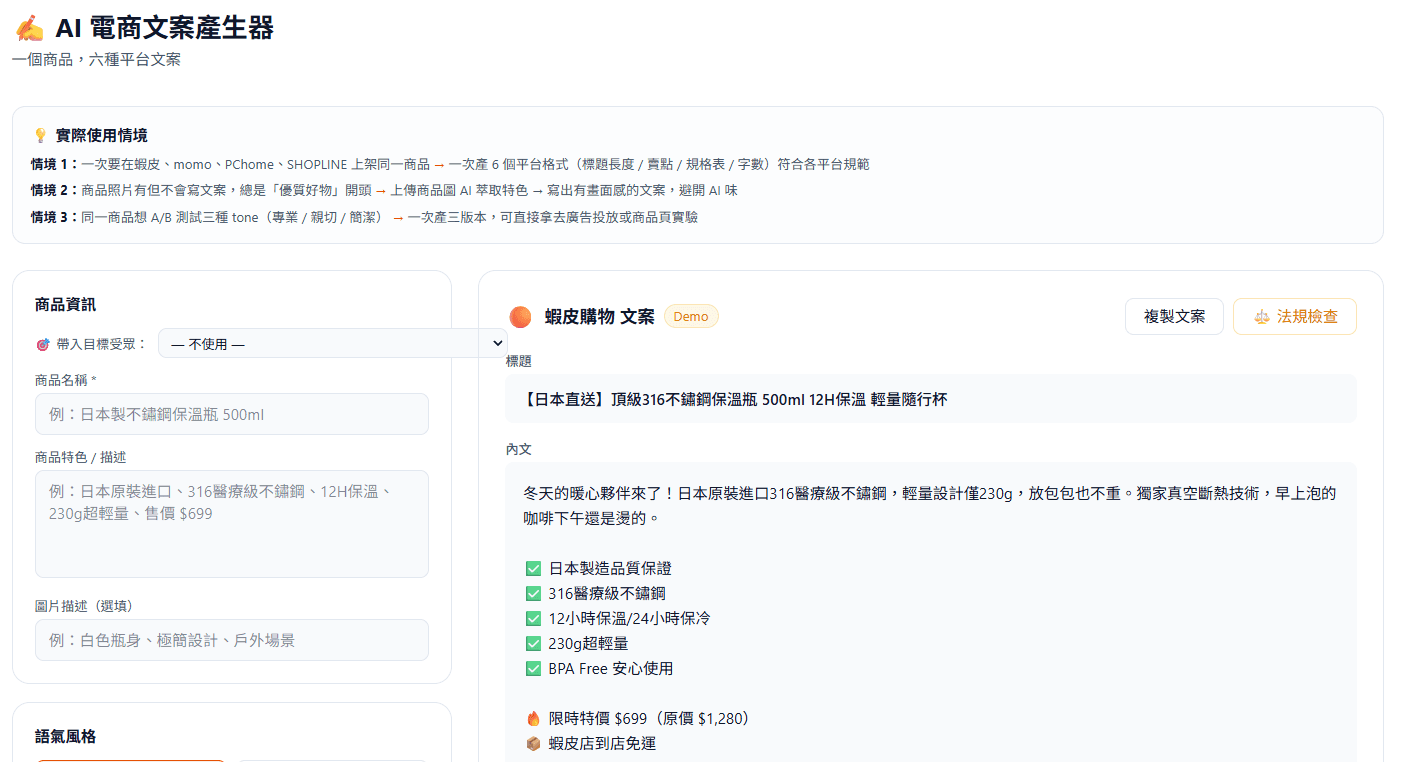Click the orange Shopee circle icon
The image size is (1401, 762).
[x=520, y=317]
